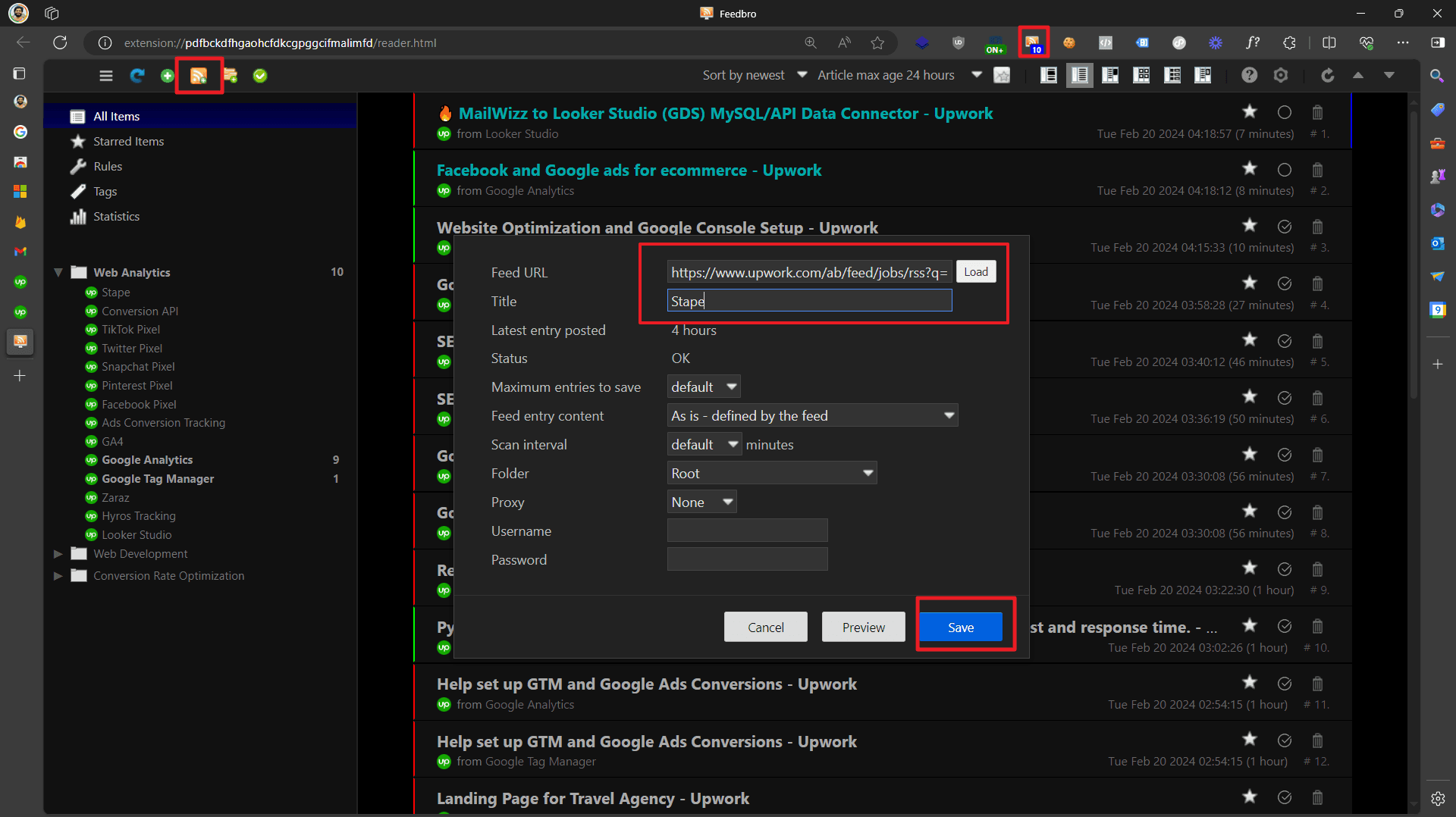Screen dimensions: 1456x817
Task: Add a new feed via orange RSS icon
Action: coord(199,76)
